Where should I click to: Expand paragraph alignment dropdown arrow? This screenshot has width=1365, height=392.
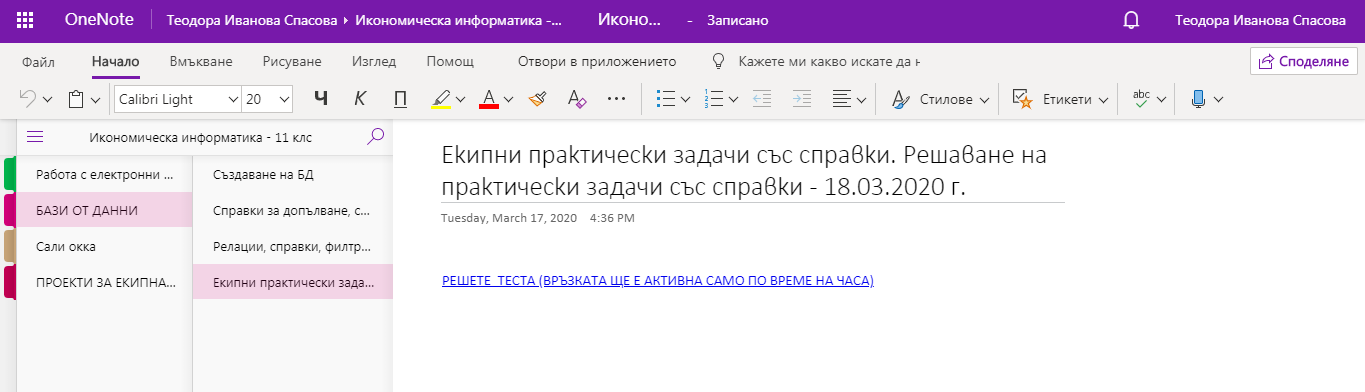(861, 100)
